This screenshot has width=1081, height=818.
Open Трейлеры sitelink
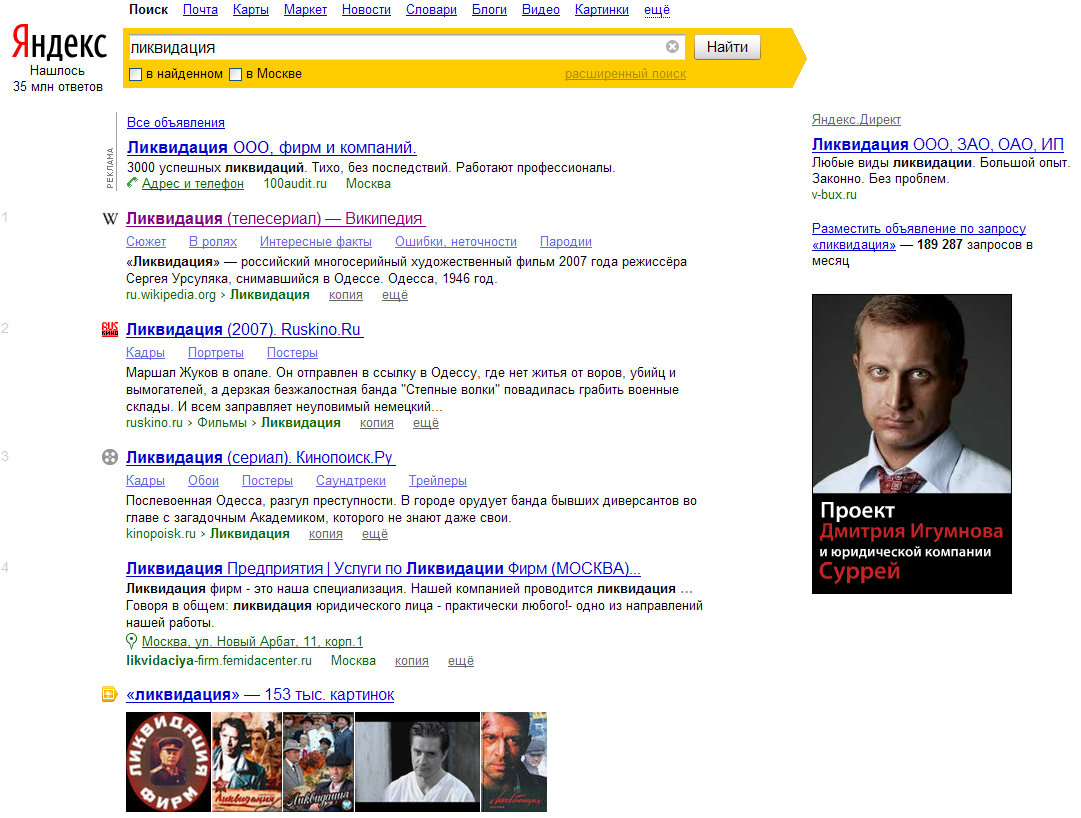(x=438, y=481)
